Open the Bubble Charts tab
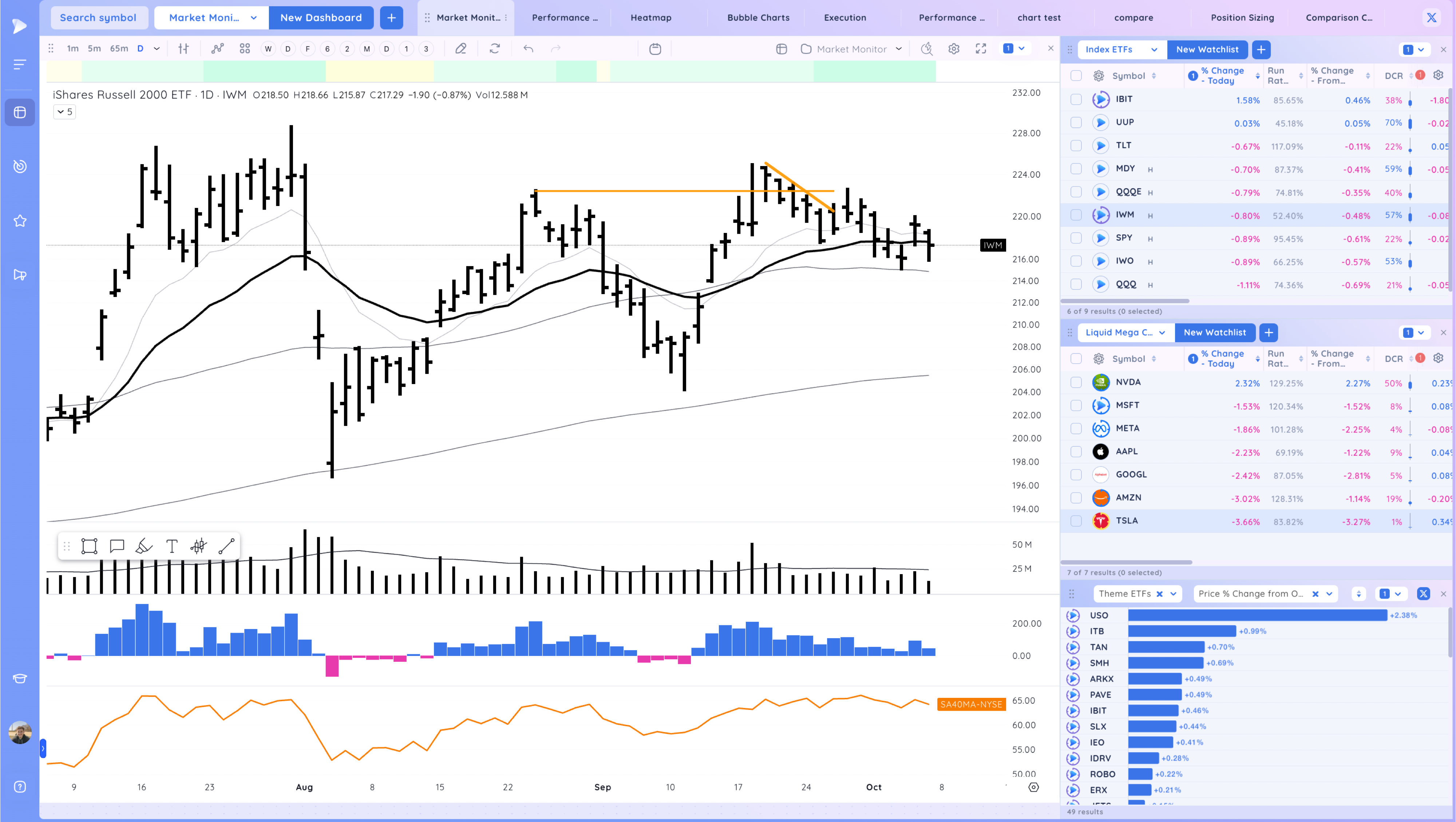Screen dimensions: 1456x822 click(x=758, y=17)
